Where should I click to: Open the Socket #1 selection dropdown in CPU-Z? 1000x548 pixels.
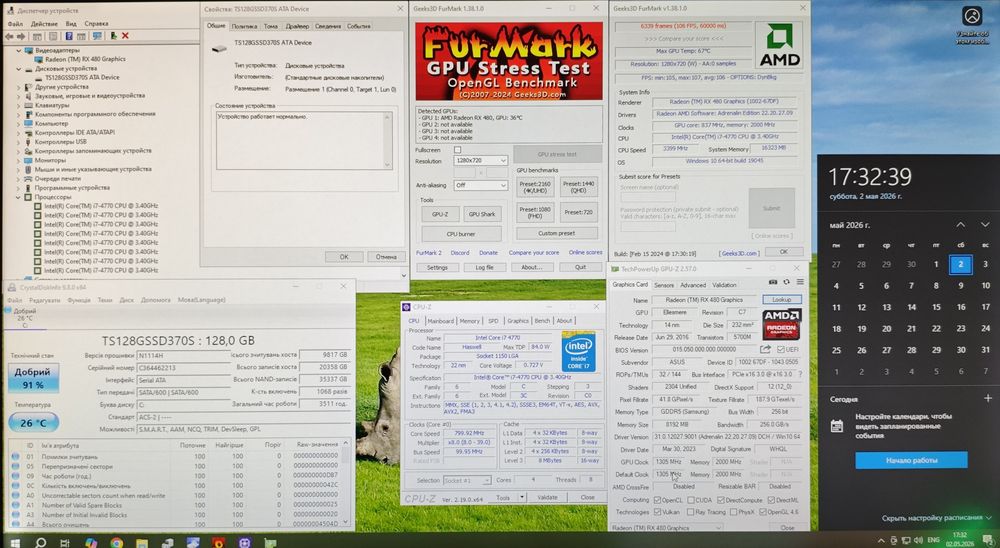click(467, 480)
